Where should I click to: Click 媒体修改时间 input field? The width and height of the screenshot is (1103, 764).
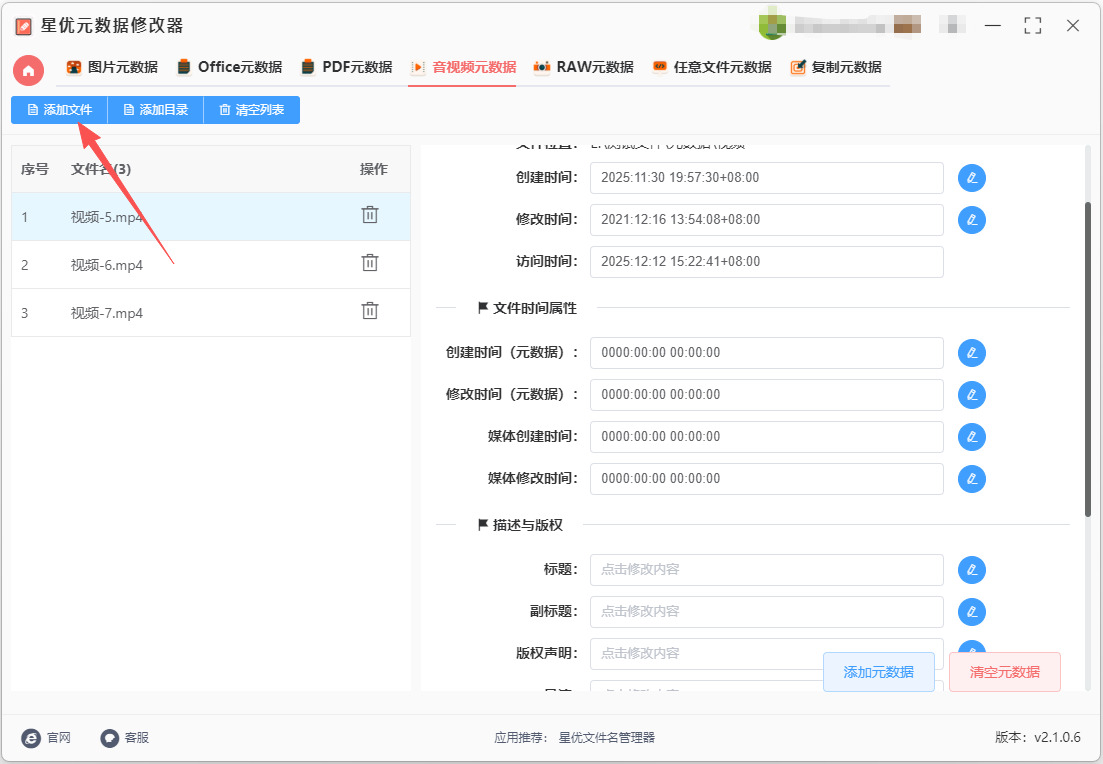(767, 479)
